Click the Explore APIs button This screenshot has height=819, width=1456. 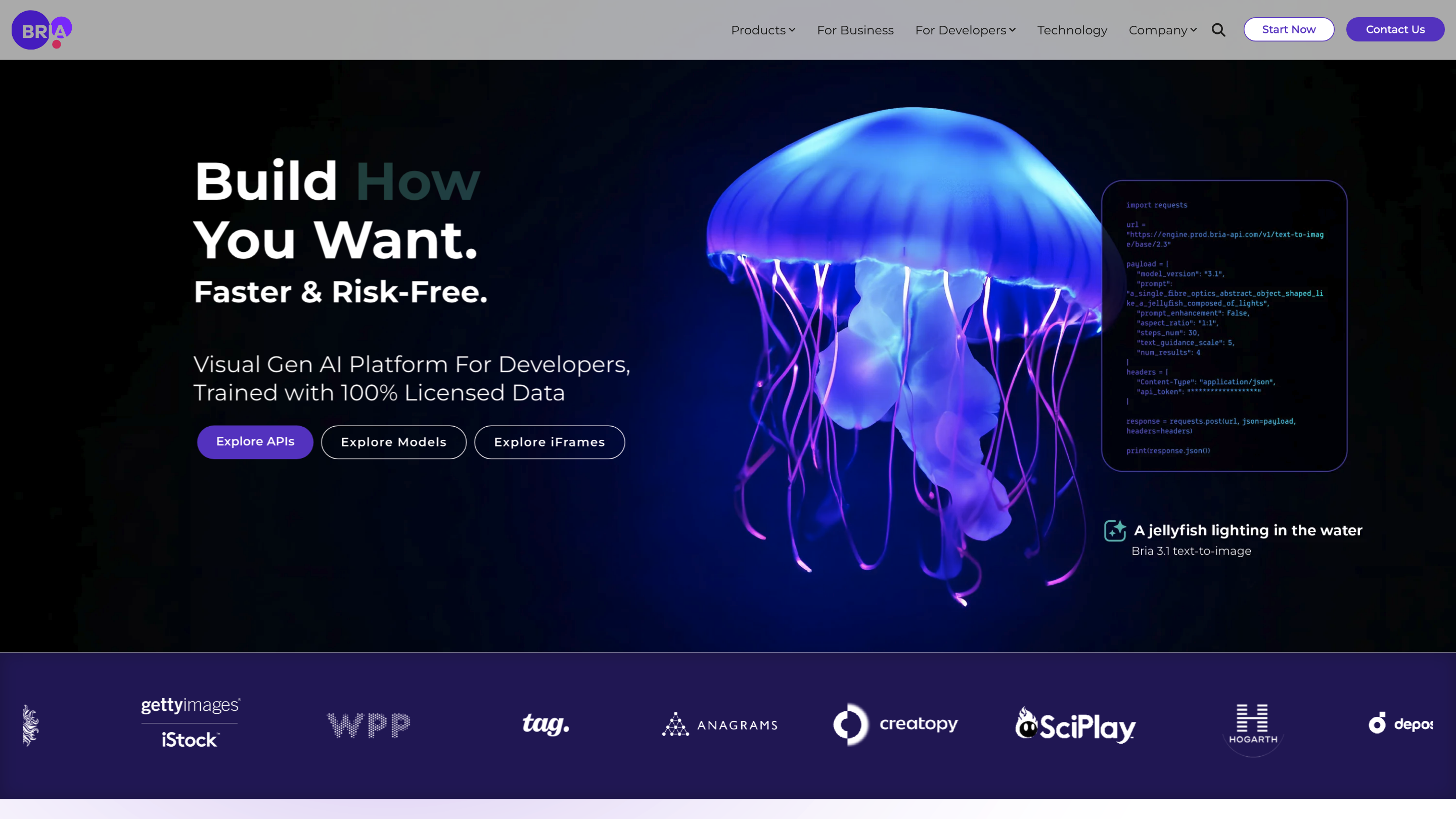point(255,441)
